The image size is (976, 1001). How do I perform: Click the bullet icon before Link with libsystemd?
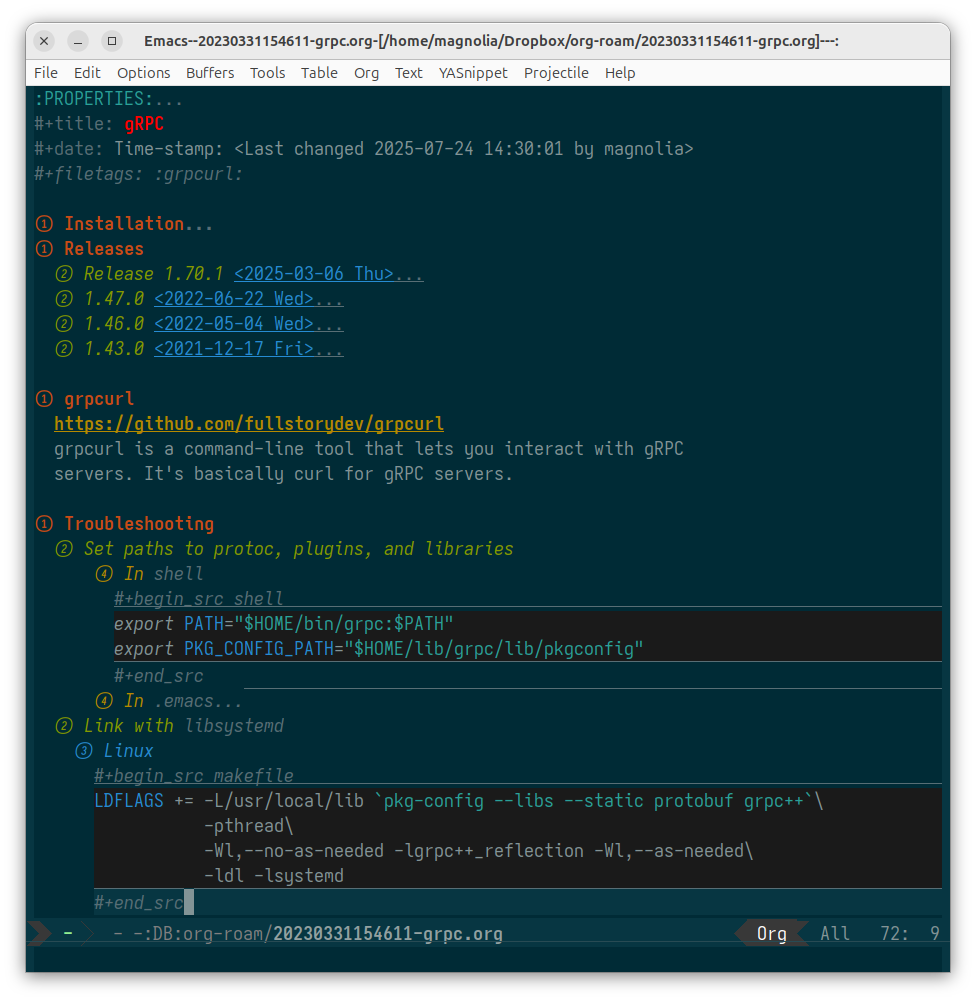point(64,726)
